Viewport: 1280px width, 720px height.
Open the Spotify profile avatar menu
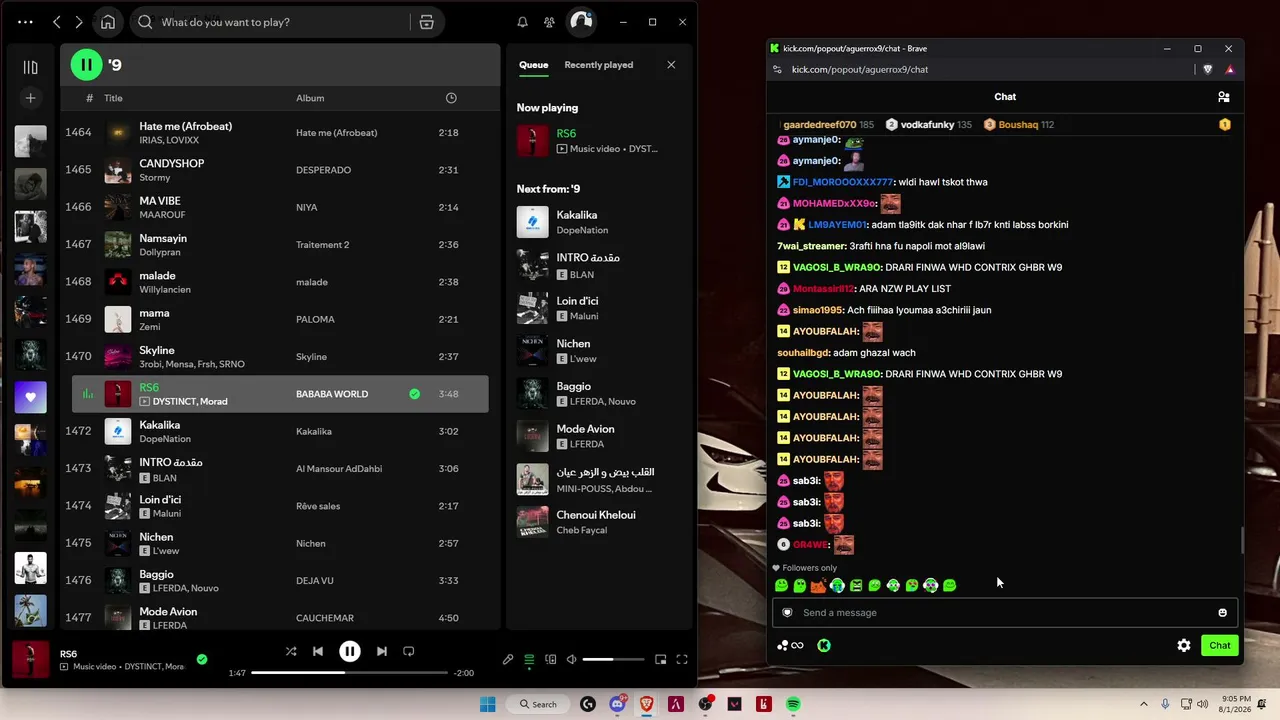click(x=581, y=22)
